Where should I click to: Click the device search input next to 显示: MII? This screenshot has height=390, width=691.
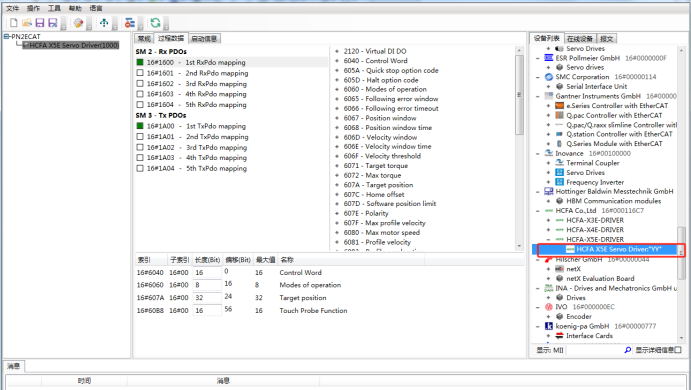point(594,350)
